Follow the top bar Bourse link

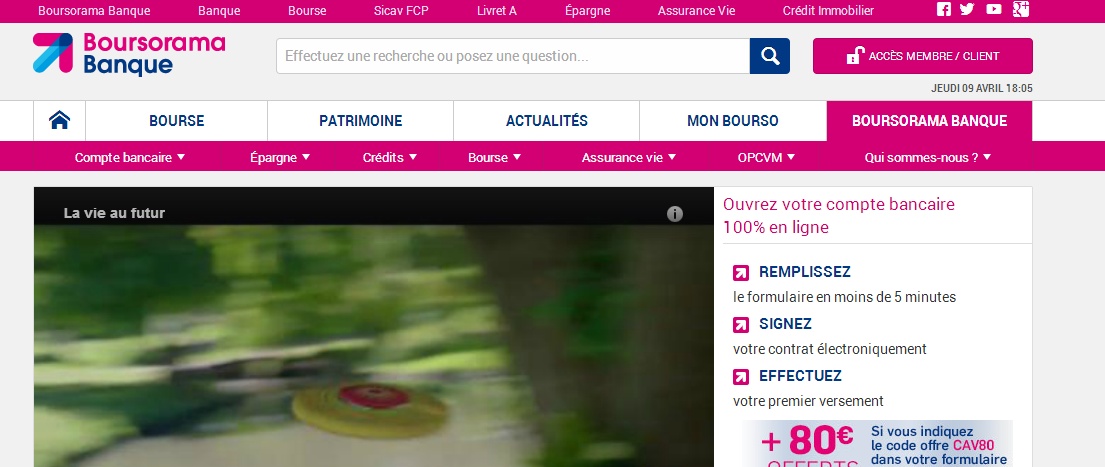307,11
